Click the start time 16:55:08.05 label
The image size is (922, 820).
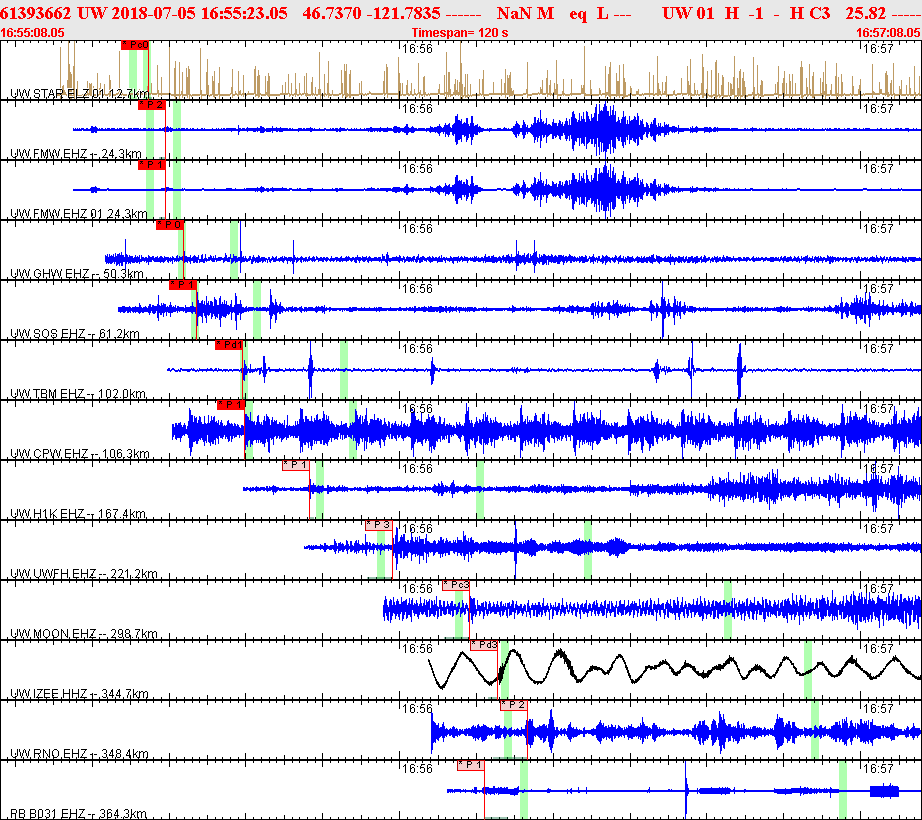coord(32,33)
